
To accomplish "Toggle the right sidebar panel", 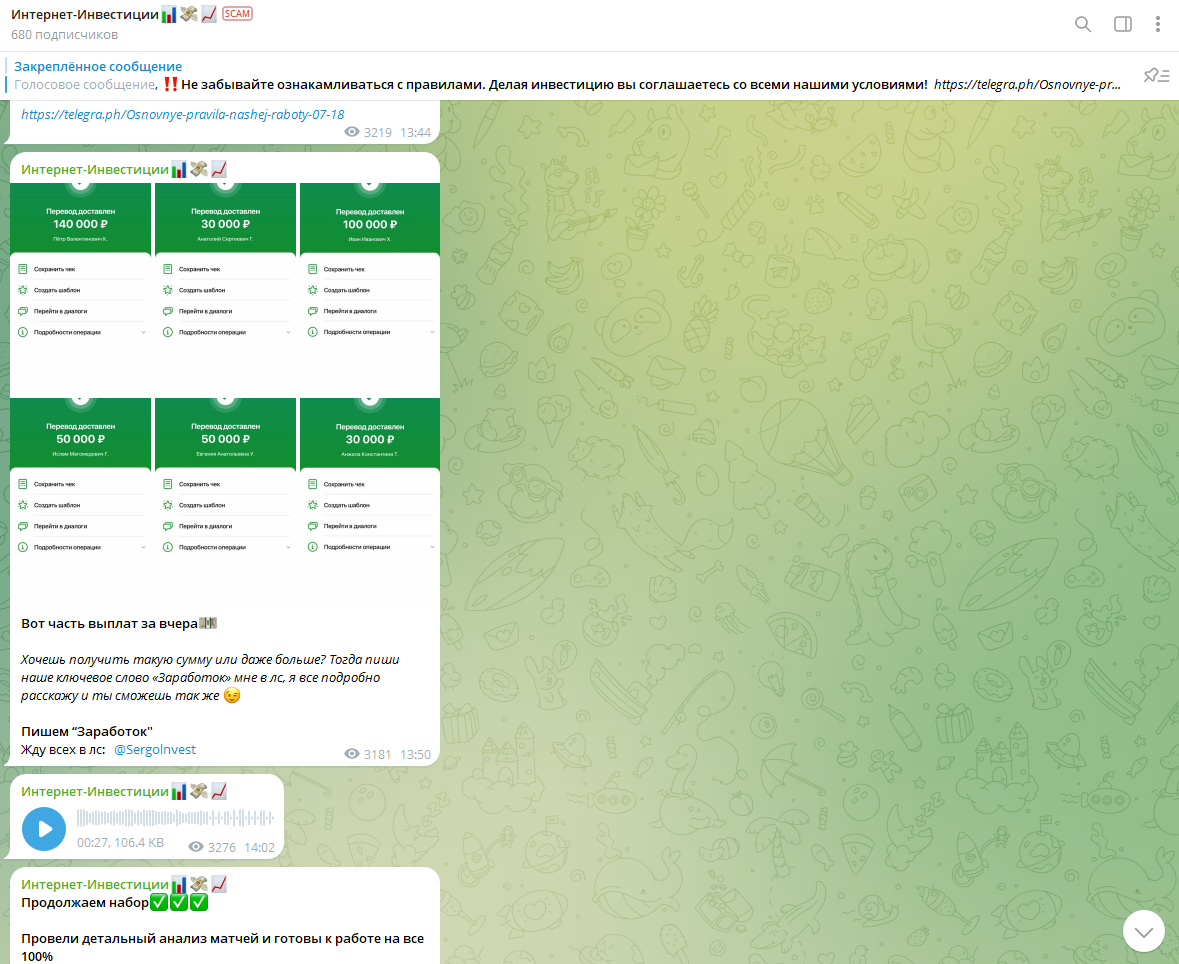I will pyautogui.click(x=1122, y=24).
